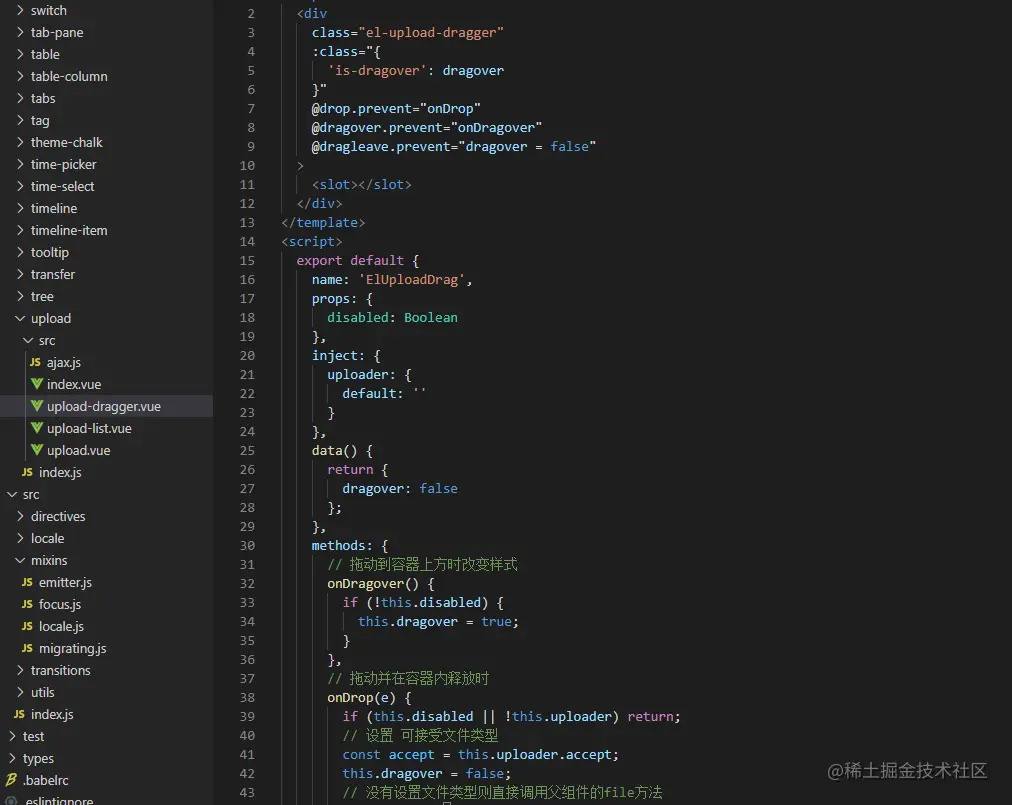The height and width of the screenshot is (805, 1012).
Task: Click the JS icon beside emitter.js
Action: point(27,582)
